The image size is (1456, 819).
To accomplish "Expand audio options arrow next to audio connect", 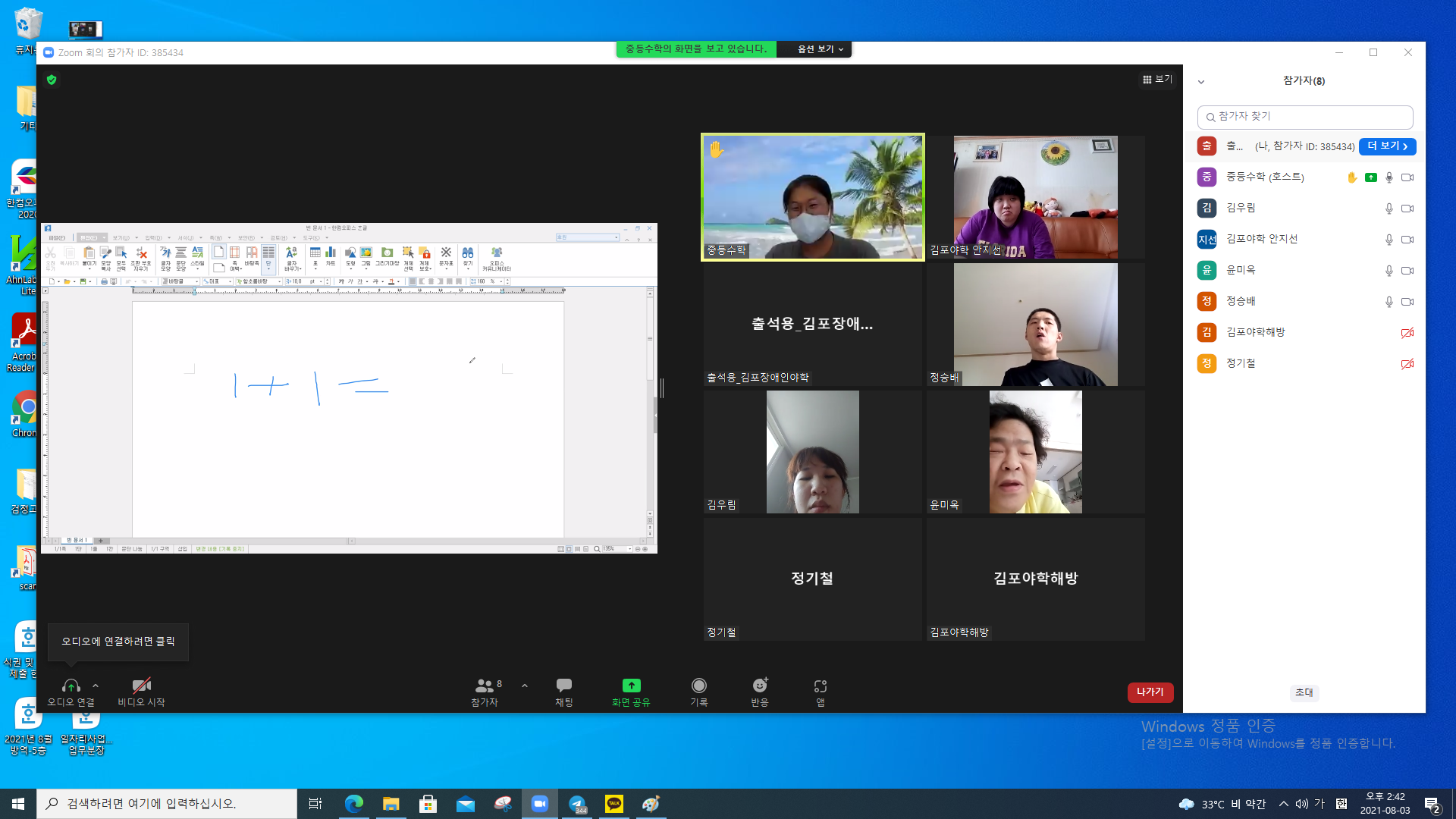I will [96, 686].
